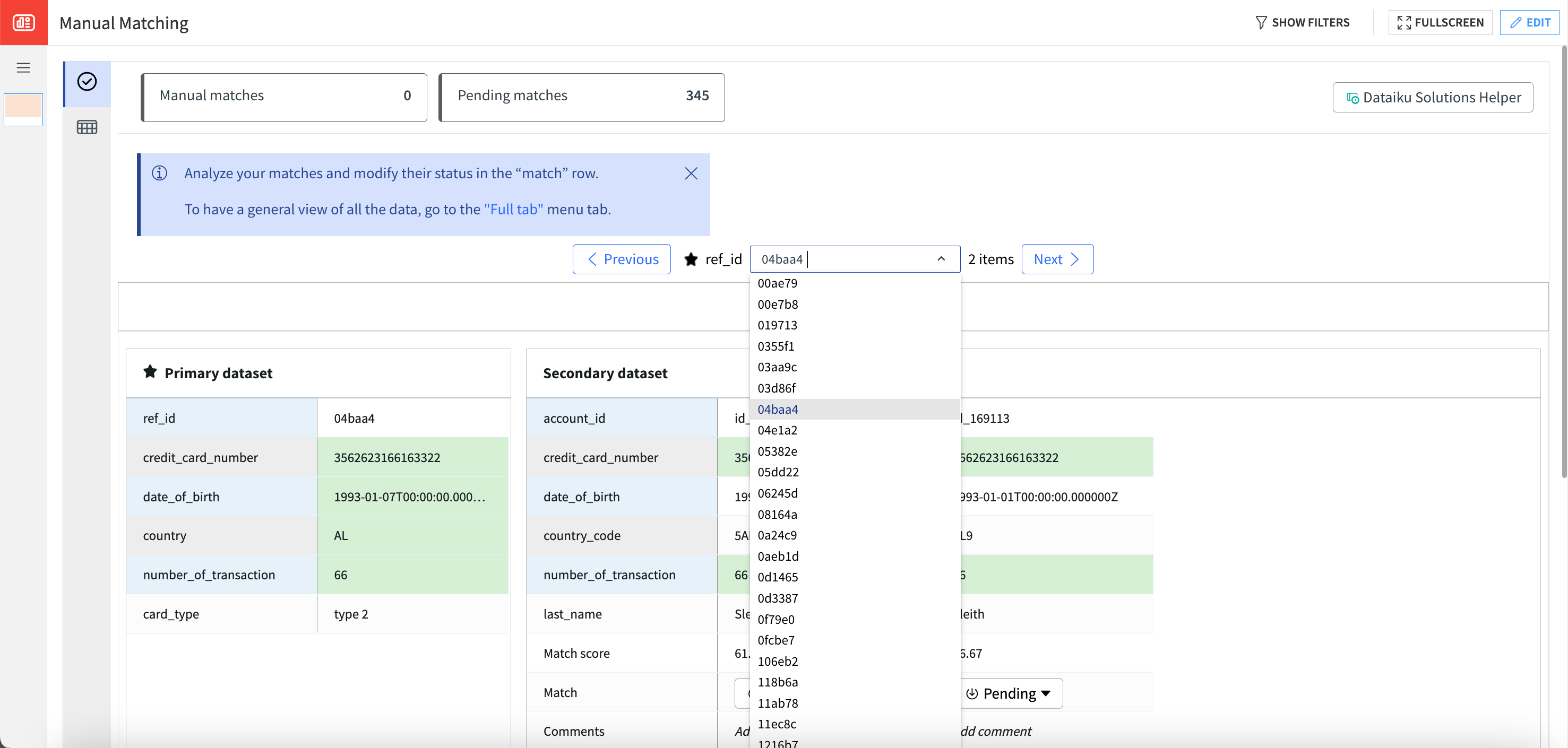
Task: Click the Dataiku Solutions Helper icon
Action: 1352,97
